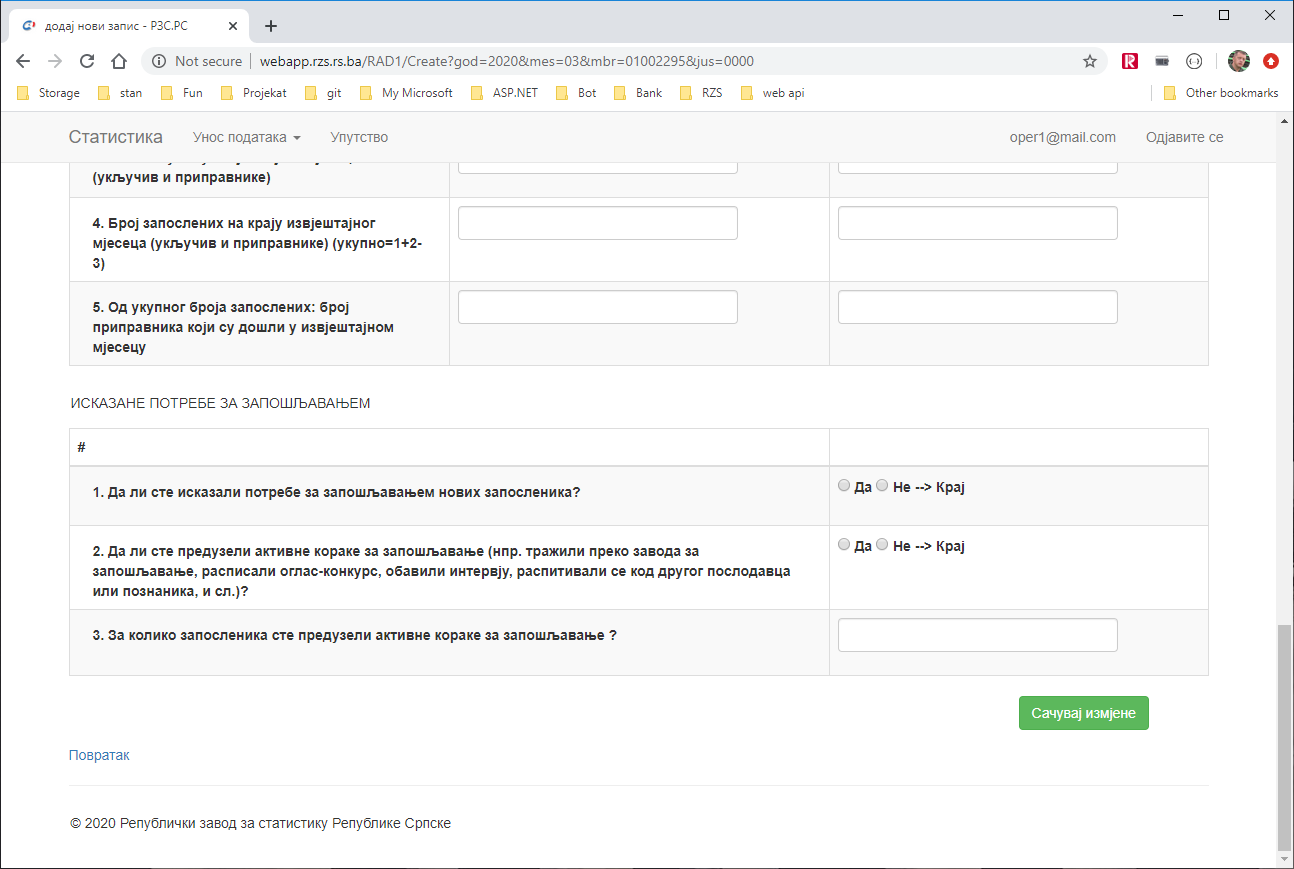The height and width of the screenshot is (869, 1294).
Task: Select "Да" for question 2 on active steps
Action: tap(844, 545)
